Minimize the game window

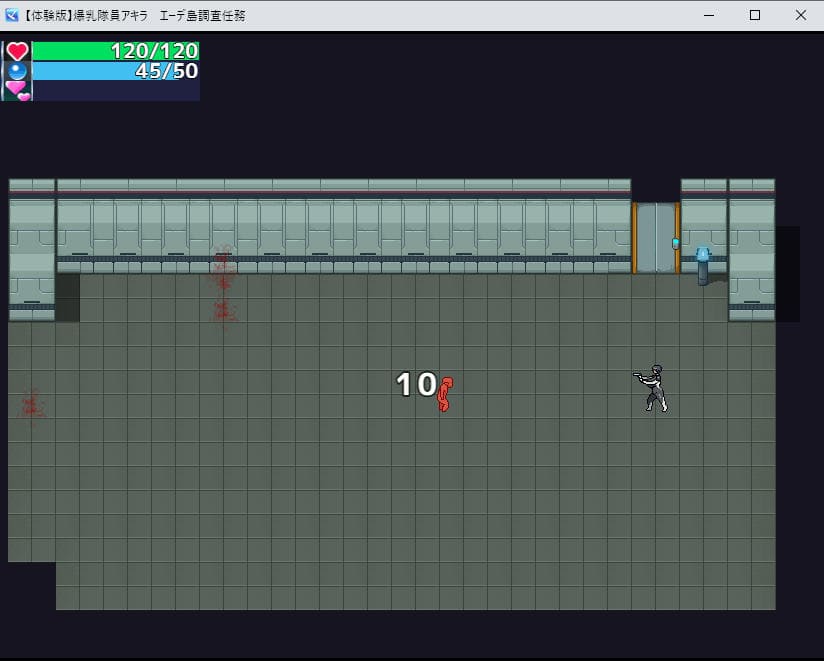click(709, 15)
